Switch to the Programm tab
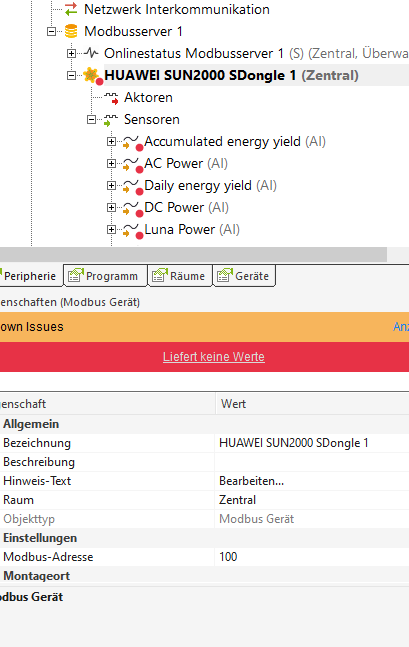The height and width of the screenshot is (647, 409). pyautogui.click(x=106, y=276)
